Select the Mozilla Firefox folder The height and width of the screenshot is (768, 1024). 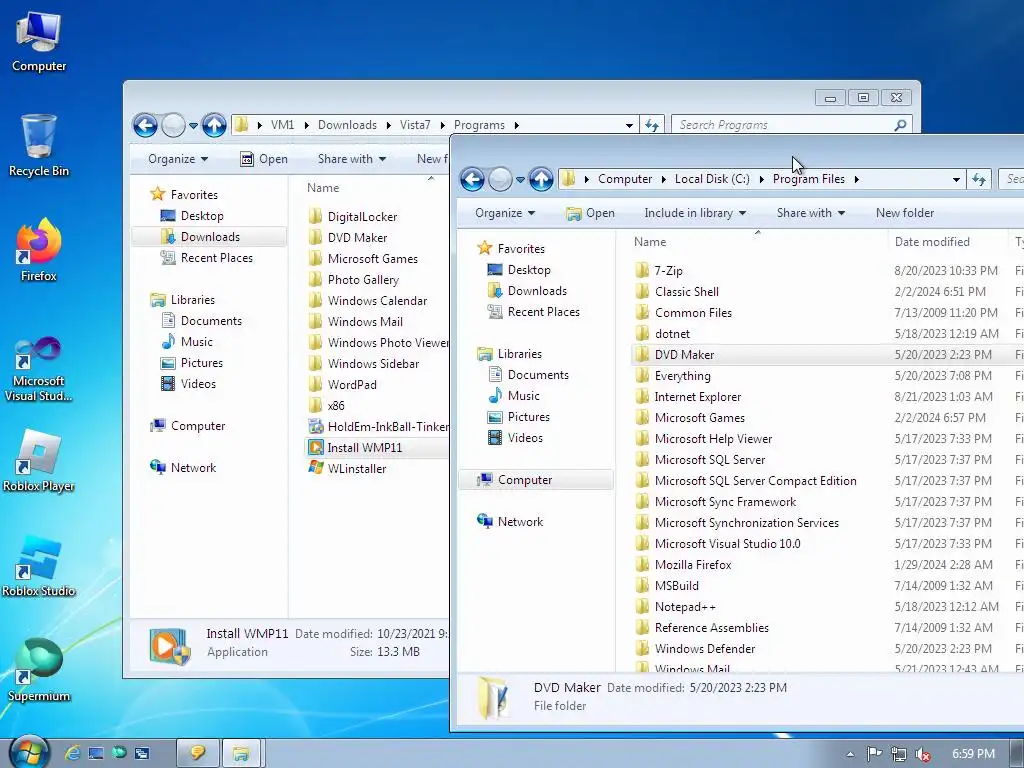[x=692, y=565]
